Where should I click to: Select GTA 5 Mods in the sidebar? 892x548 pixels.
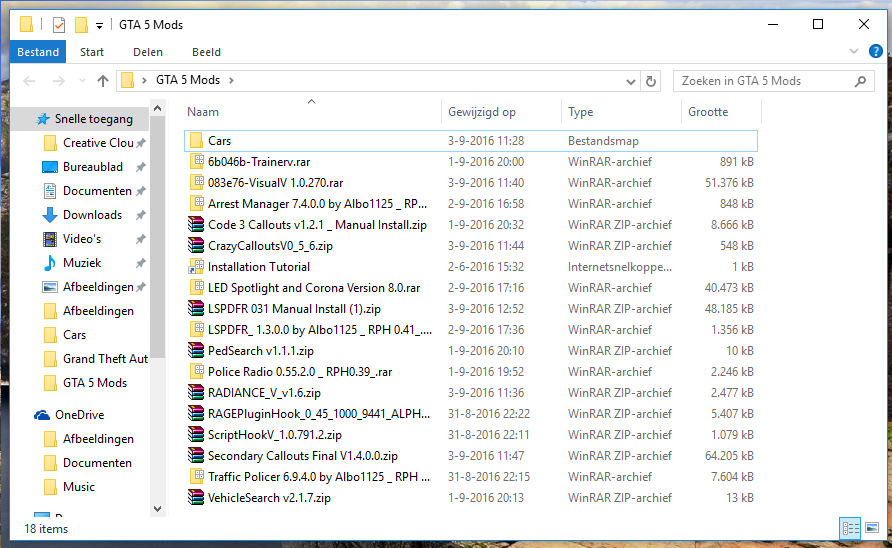95,383
